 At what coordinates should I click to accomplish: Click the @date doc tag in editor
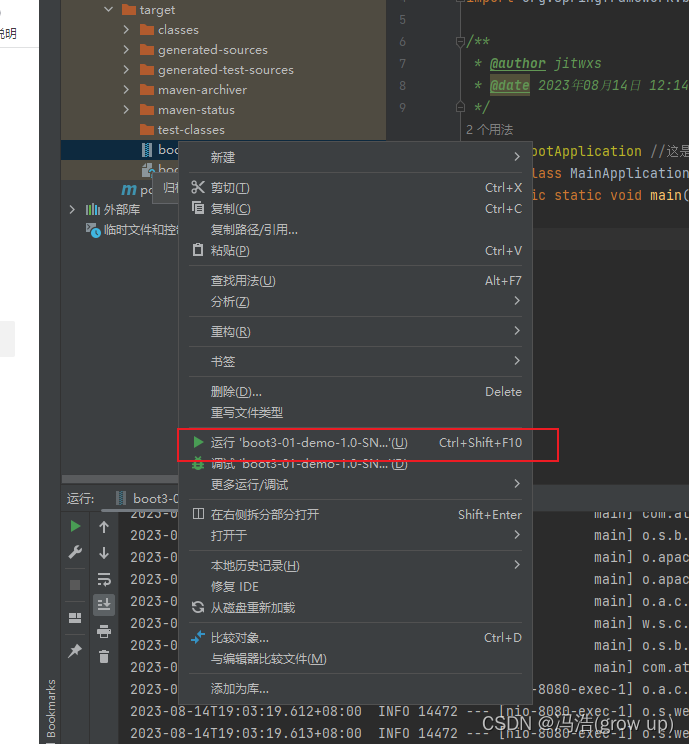[510, 85]
